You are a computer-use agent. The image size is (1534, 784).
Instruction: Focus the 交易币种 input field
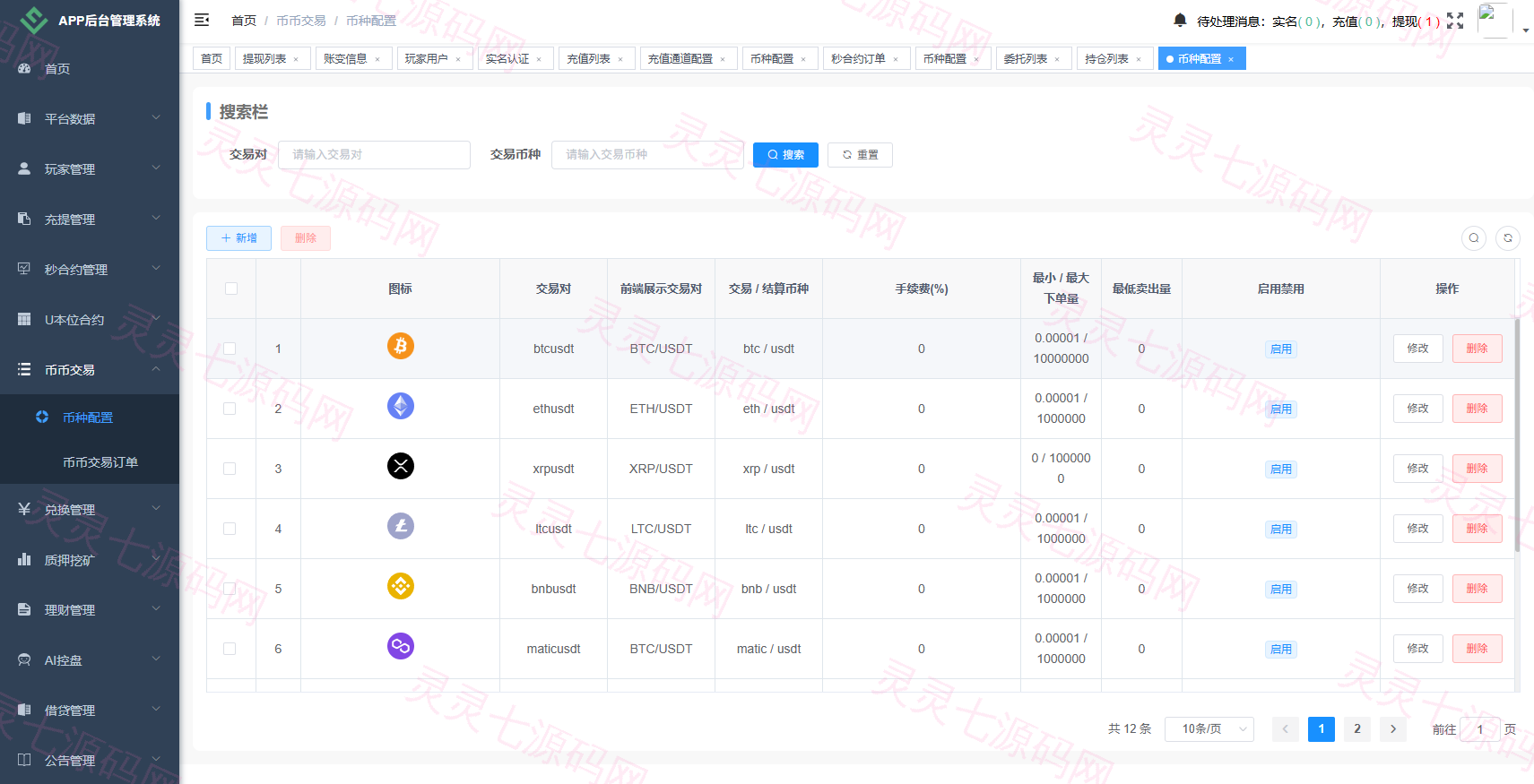tap(647, 155)
